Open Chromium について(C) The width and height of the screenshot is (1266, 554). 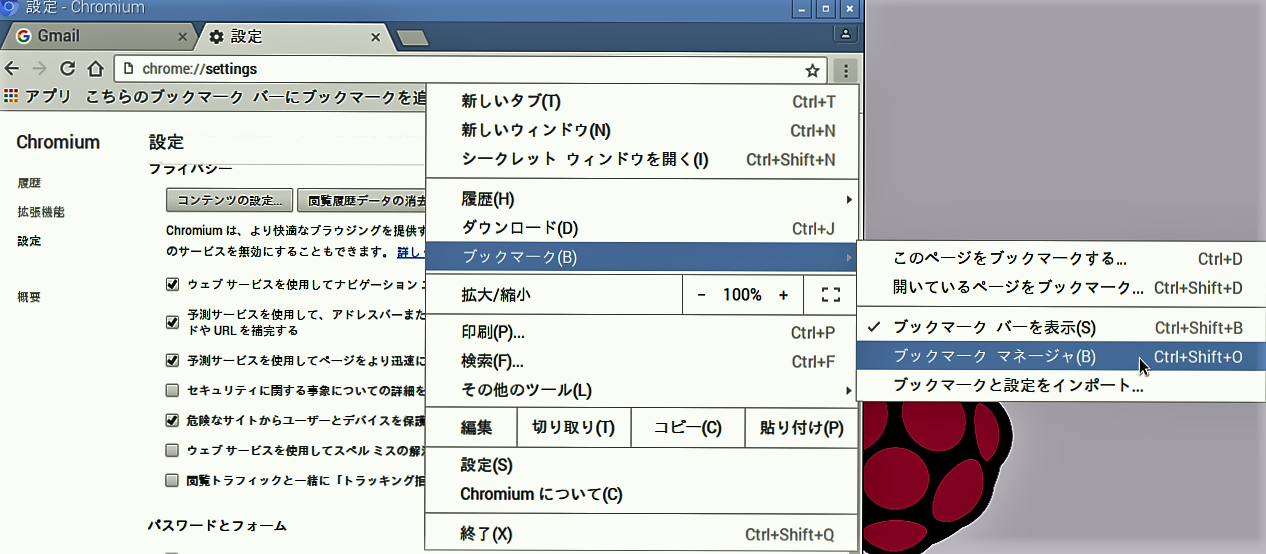click(x=642, y=494)
